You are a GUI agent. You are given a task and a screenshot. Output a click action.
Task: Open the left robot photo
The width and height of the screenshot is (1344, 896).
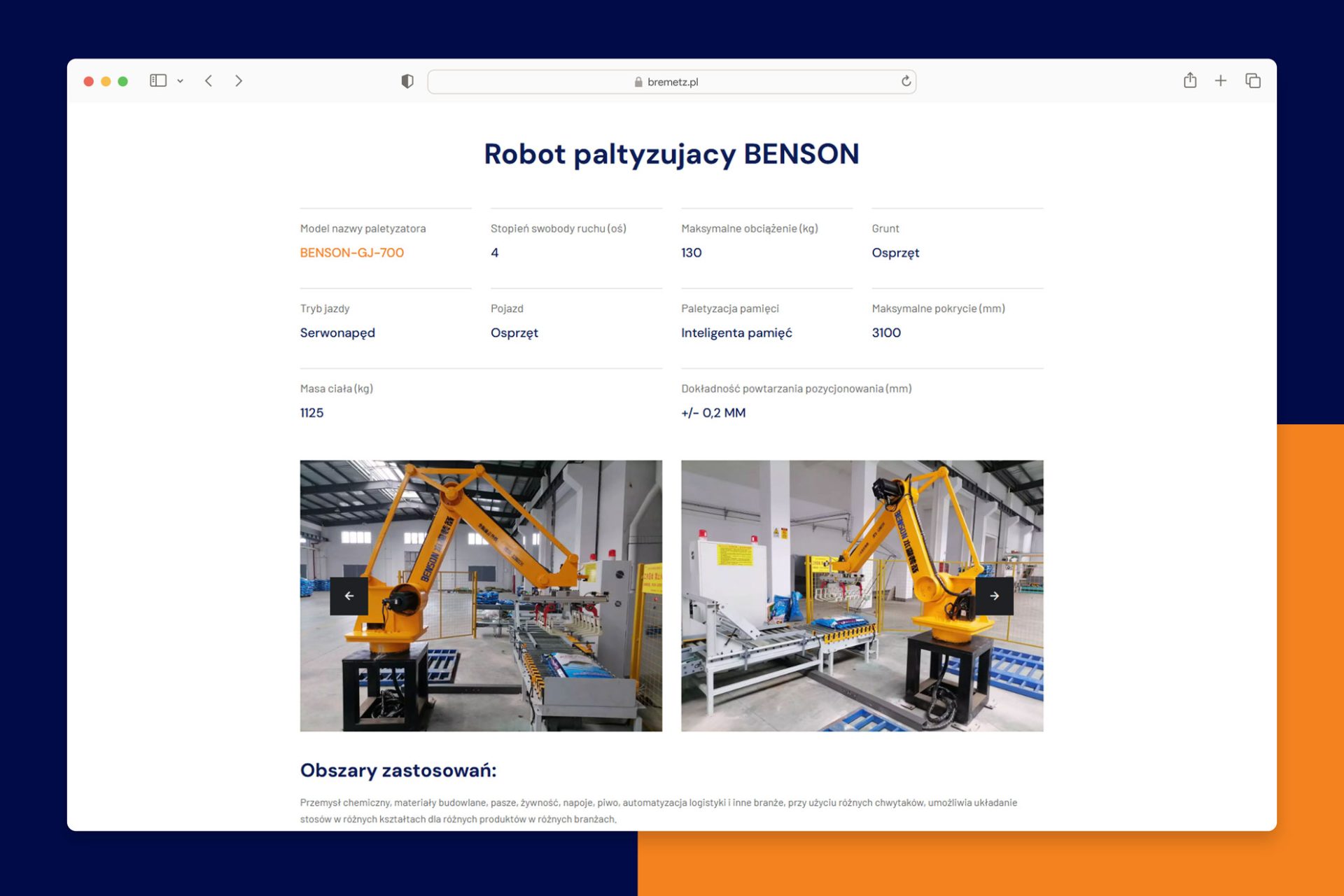pyautogui.click(x=481, y=596)
